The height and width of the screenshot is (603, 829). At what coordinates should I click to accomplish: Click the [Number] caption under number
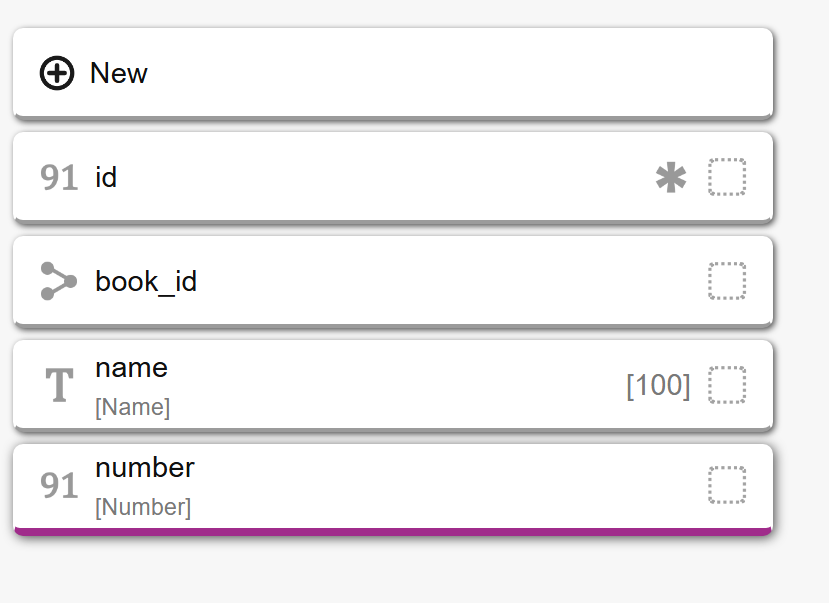point(142,508)
